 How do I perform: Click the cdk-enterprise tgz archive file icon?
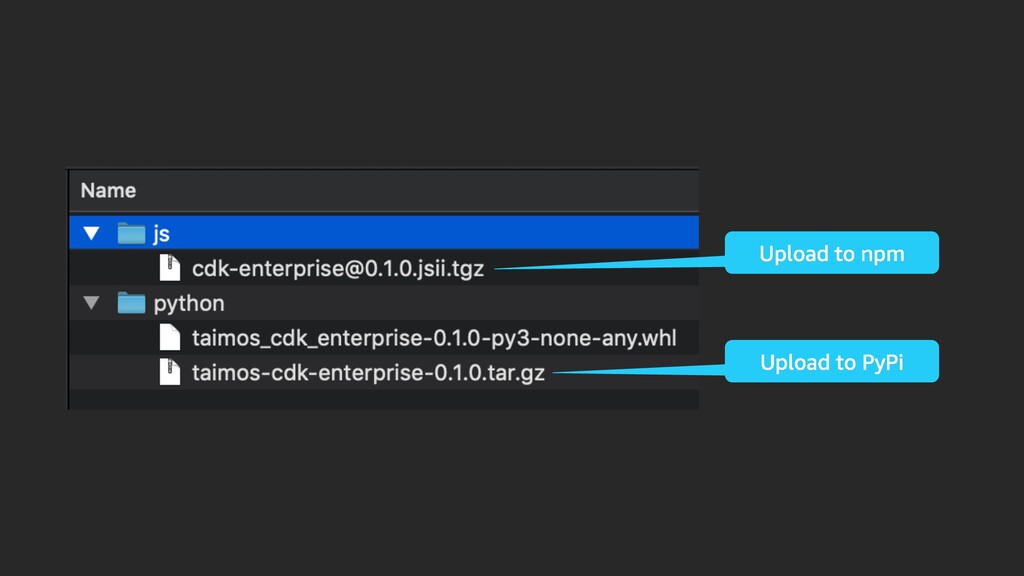pos(170,268)
